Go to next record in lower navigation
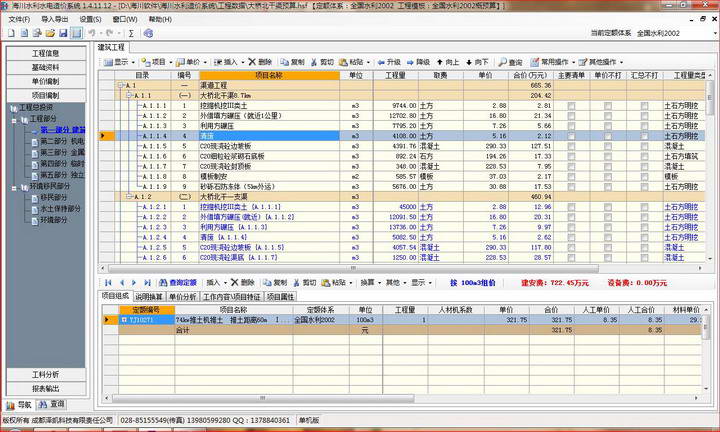This screenshot has width=720, height=432. tap(134, 283)
